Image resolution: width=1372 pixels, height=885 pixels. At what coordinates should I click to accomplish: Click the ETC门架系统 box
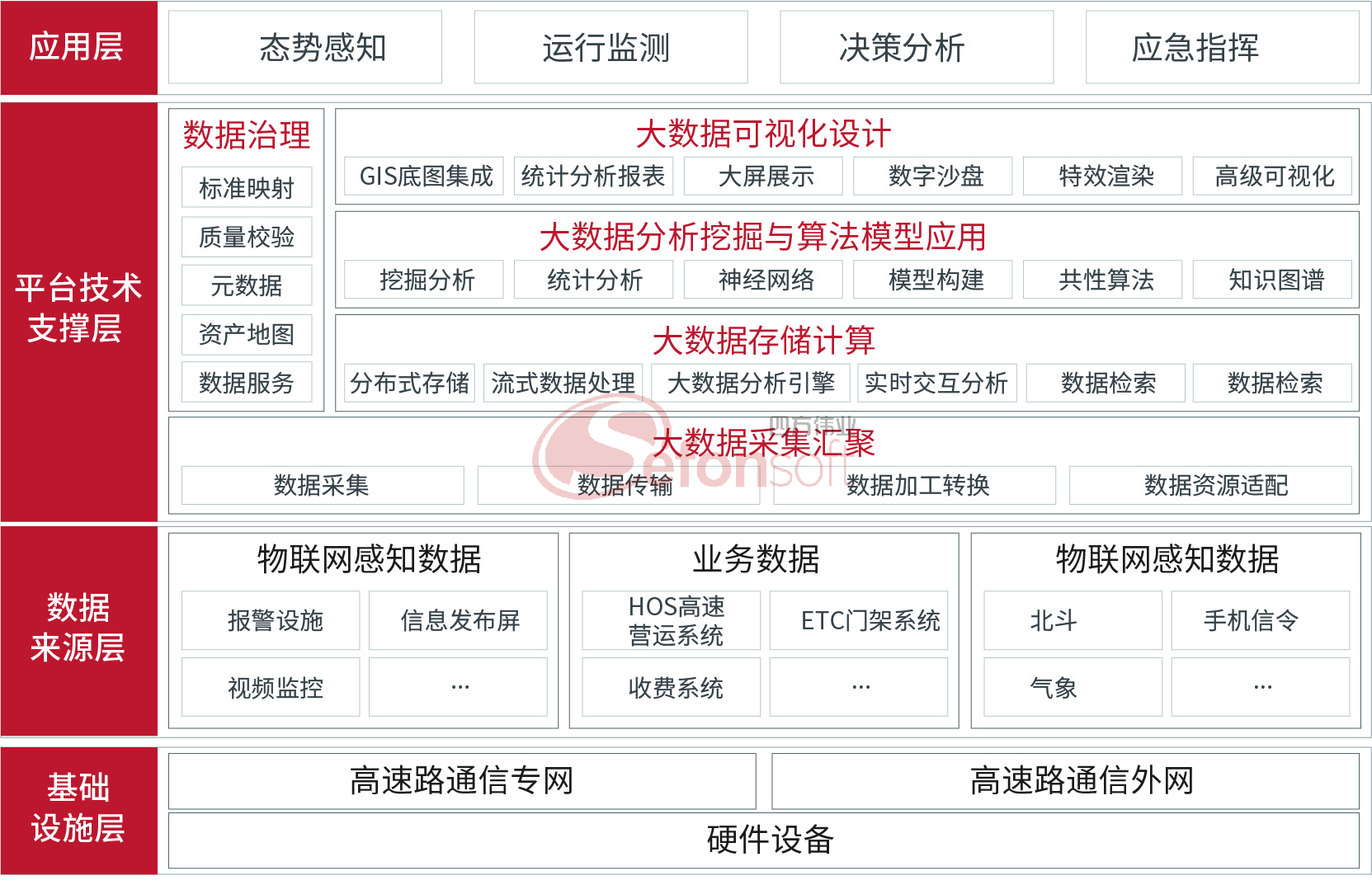coord(859,620)
